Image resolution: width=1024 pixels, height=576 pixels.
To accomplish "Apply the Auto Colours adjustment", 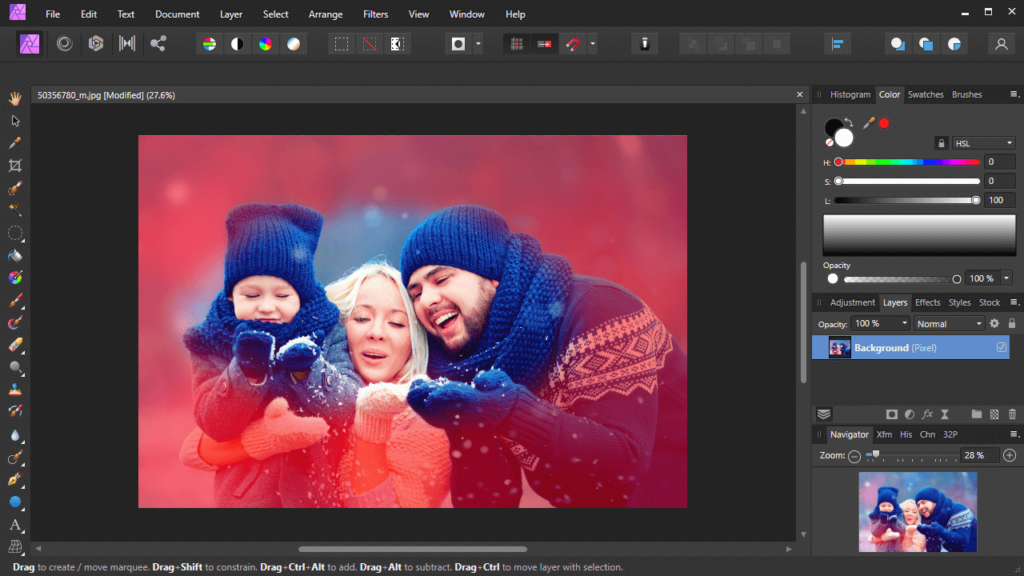I will 266,44.
